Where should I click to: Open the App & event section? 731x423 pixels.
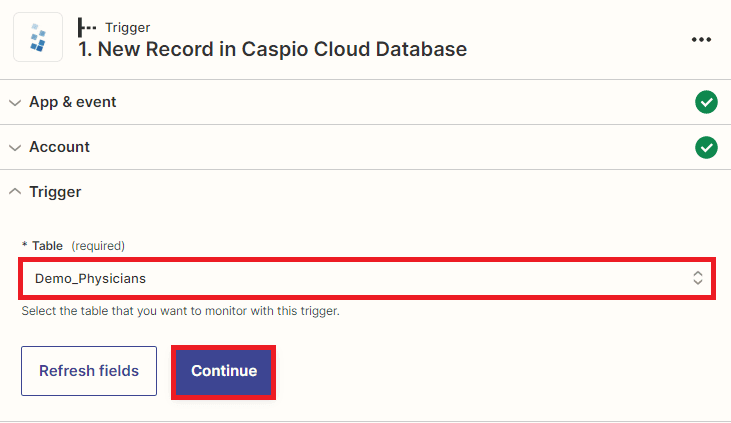pyautogui.click(x=73, y=102)
